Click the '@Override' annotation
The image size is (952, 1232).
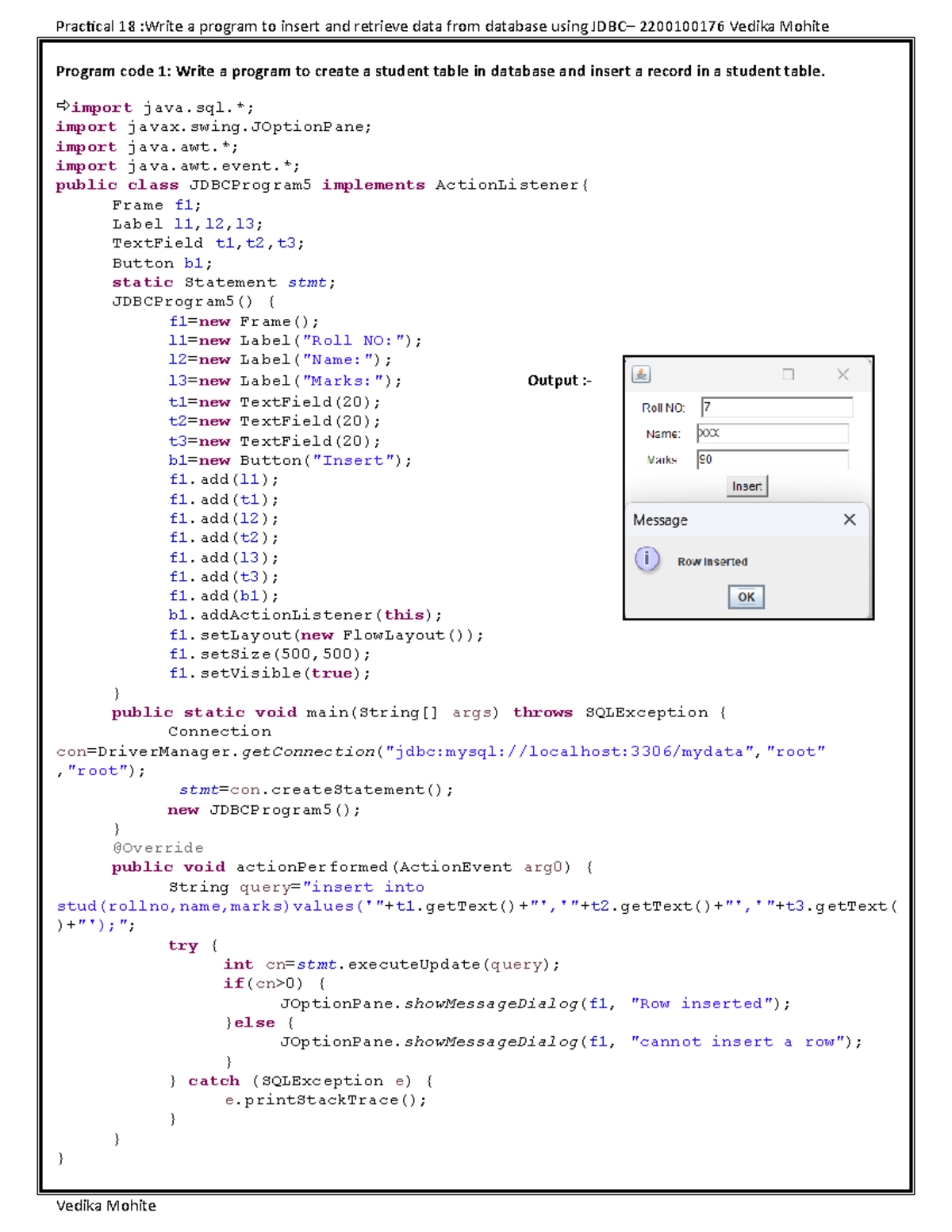click(x=158, y=848)
